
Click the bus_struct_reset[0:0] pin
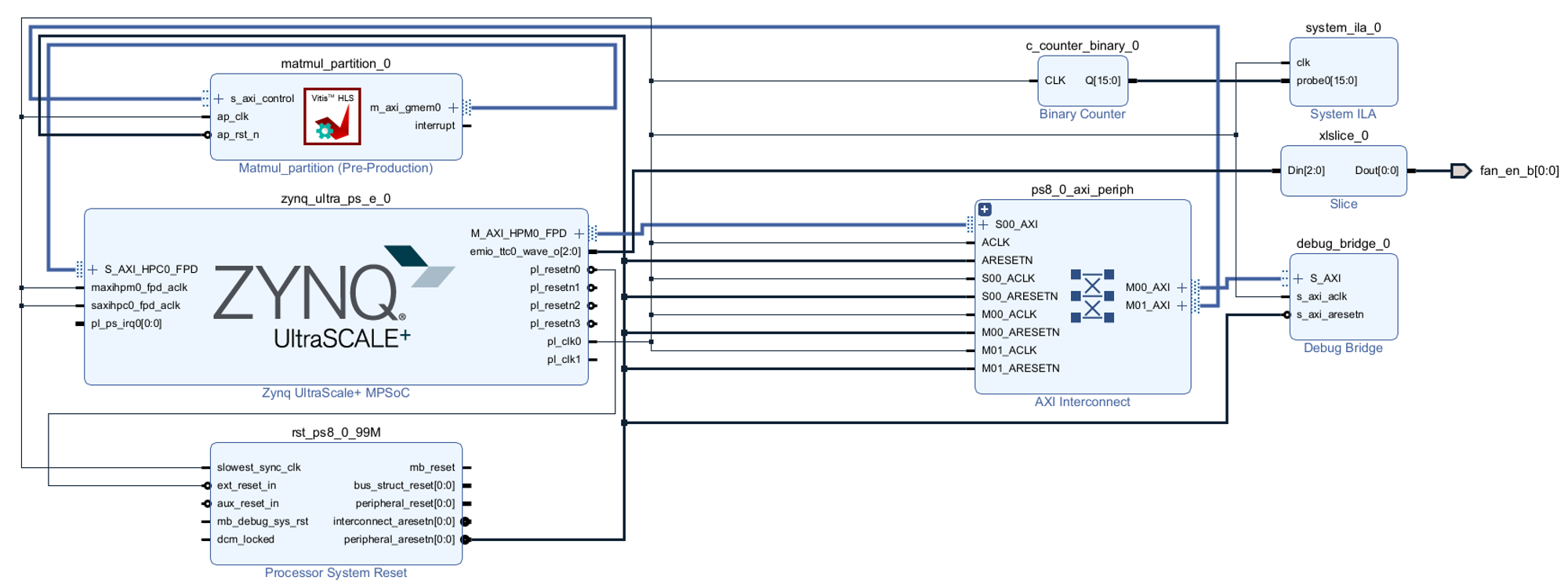pyautogui.click(x=405, y=485)
